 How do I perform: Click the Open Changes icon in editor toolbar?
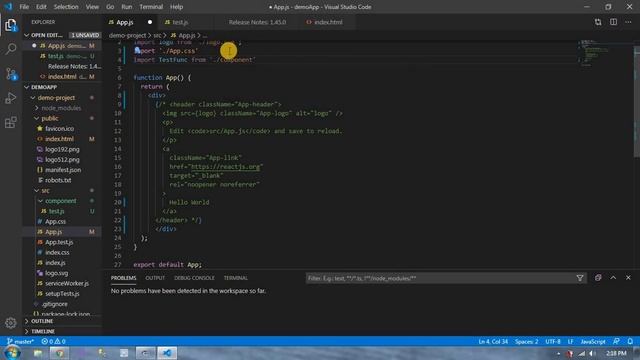pyautogui.click(x=598, y=22)
